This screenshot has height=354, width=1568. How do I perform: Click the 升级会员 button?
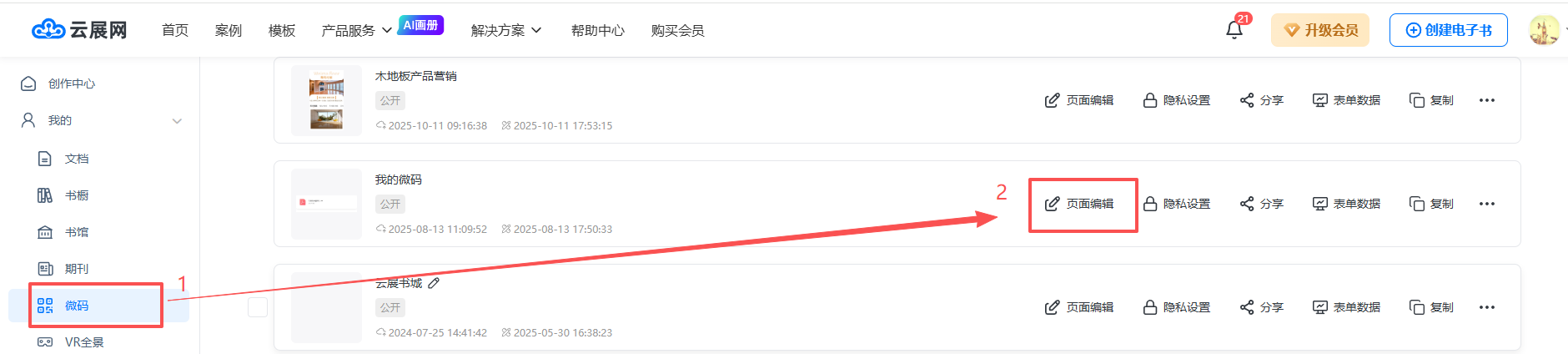point(1319,30)
